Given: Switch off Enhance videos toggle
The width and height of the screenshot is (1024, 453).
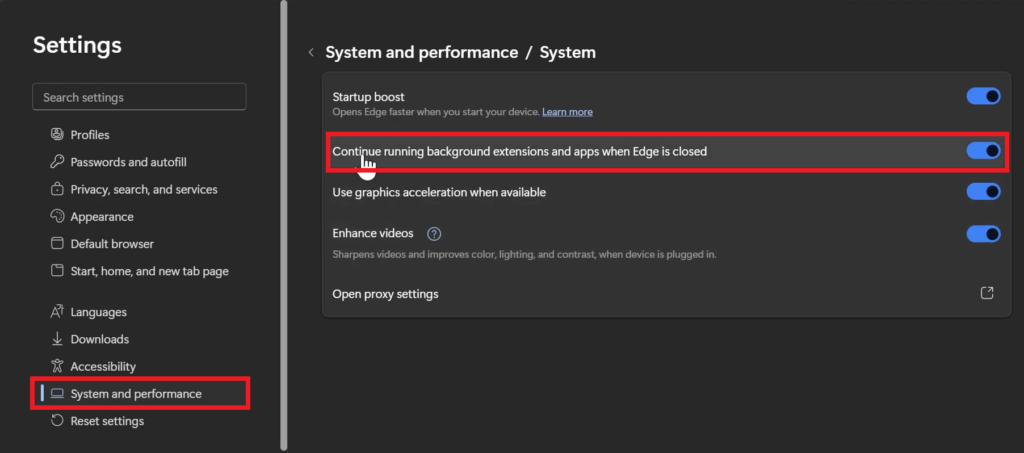Looking at the screenshot, I should click(983, 234).
